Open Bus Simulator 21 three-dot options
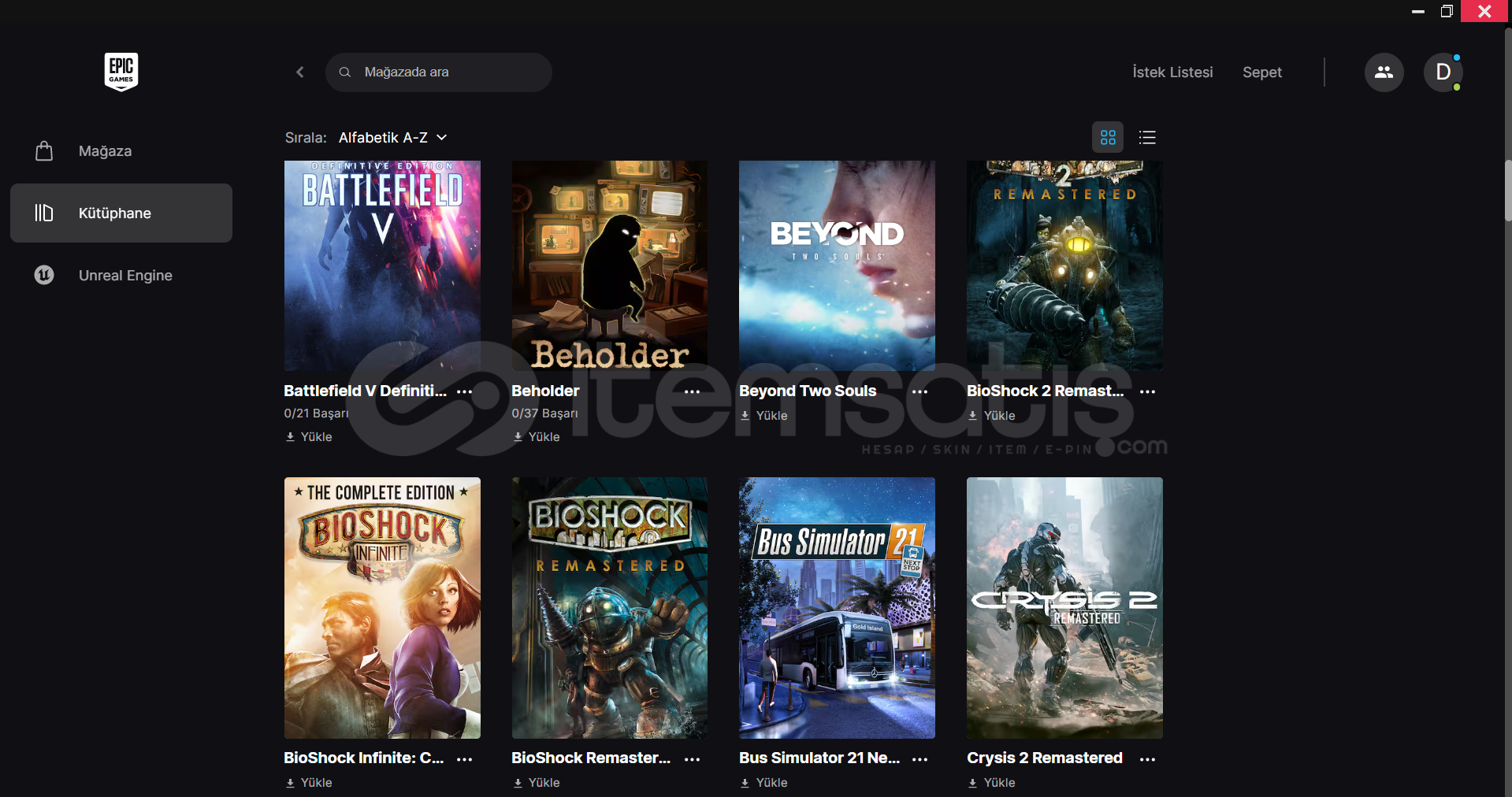This screenshot has height=797, width=1512. [x=919, y=759]
